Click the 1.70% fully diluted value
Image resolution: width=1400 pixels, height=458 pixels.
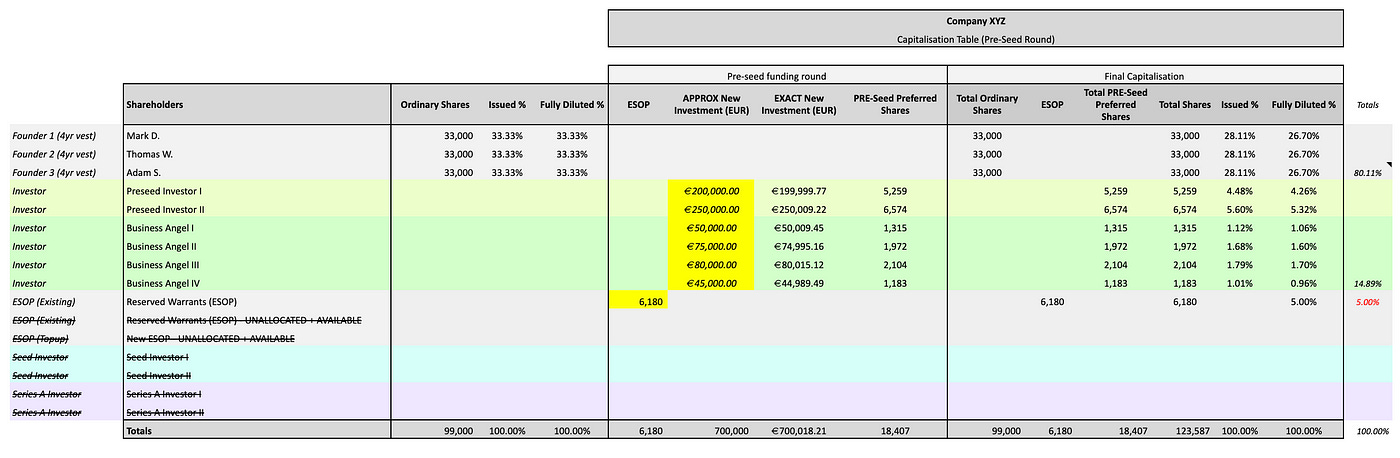[x=1305, y=265]
